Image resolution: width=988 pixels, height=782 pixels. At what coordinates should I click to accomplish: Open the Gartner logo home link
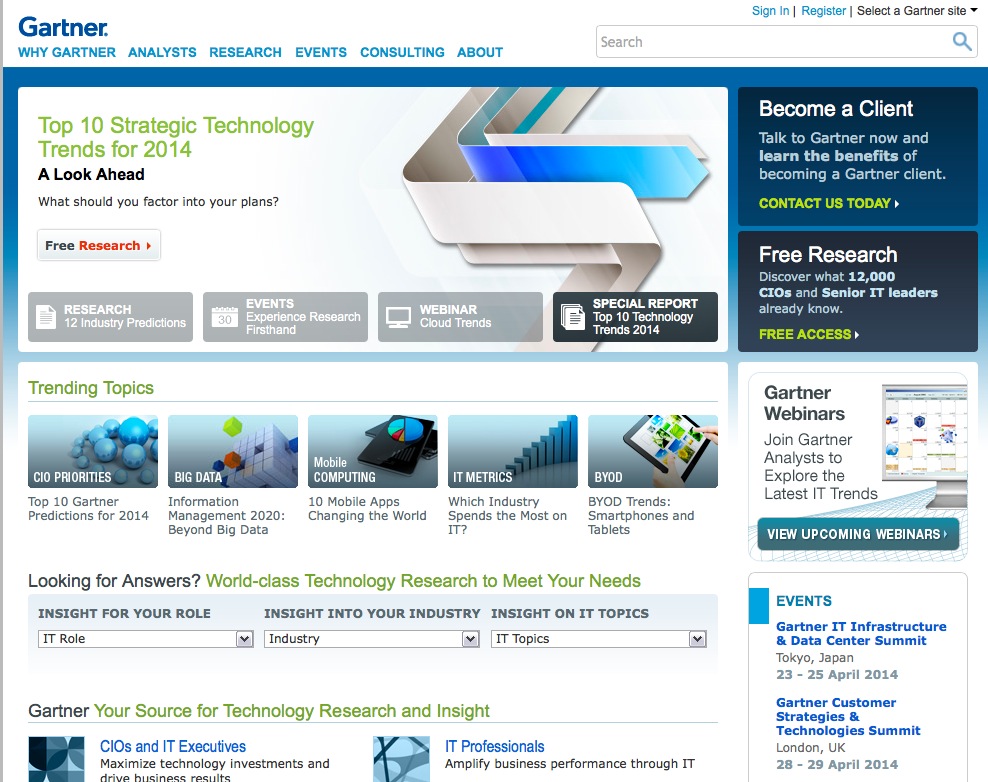63,27
